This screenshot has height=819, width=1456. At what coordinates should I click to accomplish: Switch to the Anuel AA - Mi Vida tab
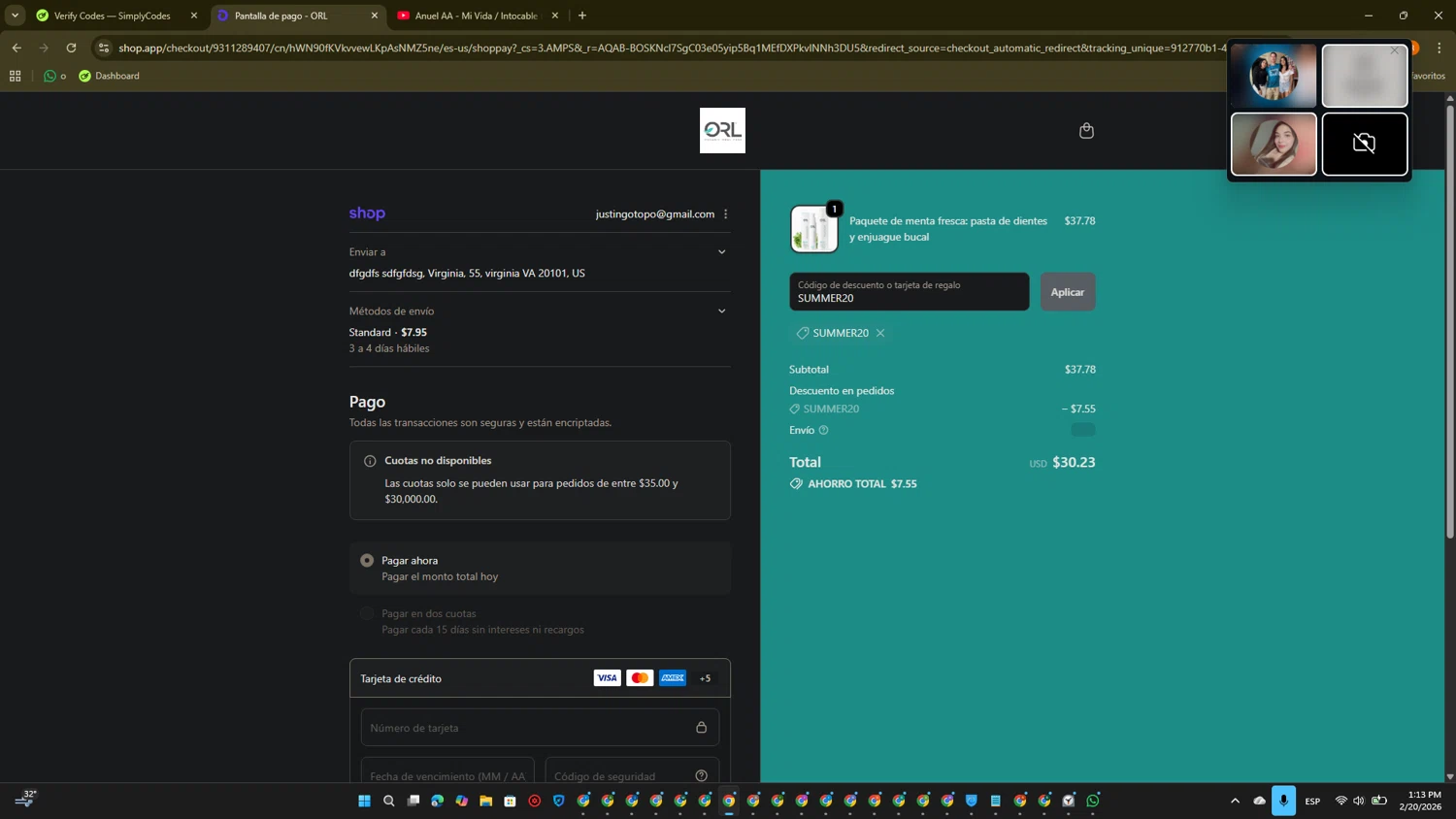tap(475, 16)
